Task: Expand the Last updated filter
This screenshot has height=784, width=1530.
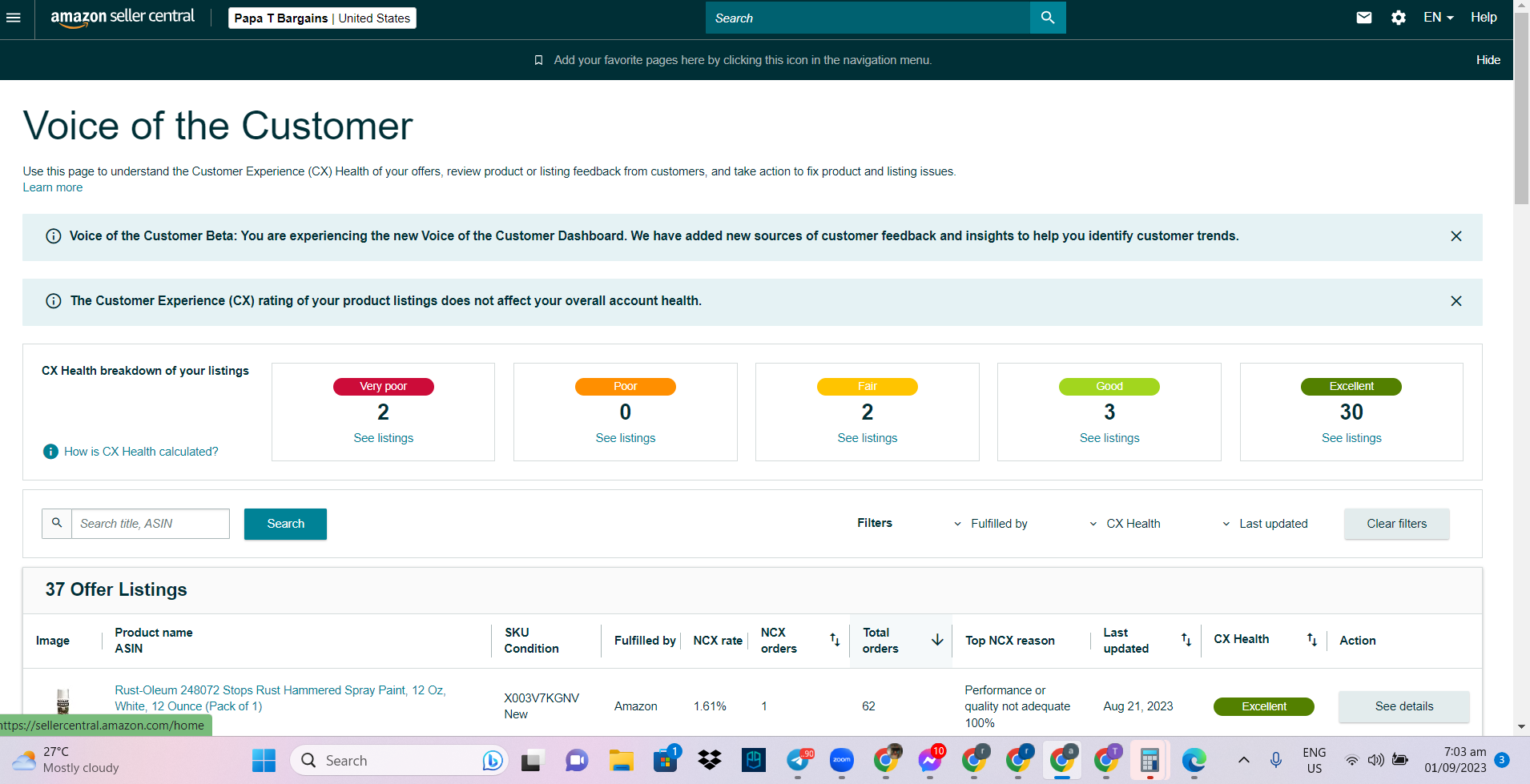Action: pyautogui.click(x=1266, y=524)
